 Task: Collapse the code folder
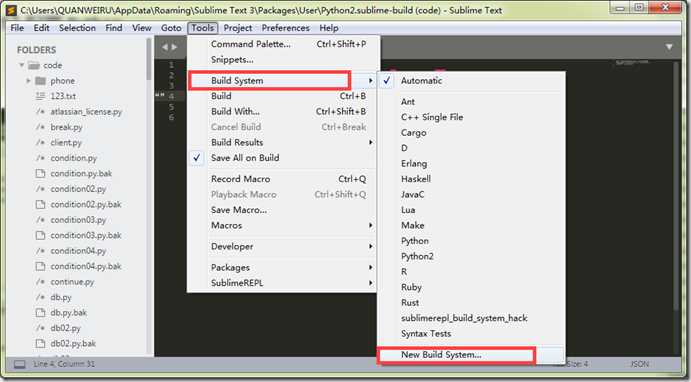[22, 65]
